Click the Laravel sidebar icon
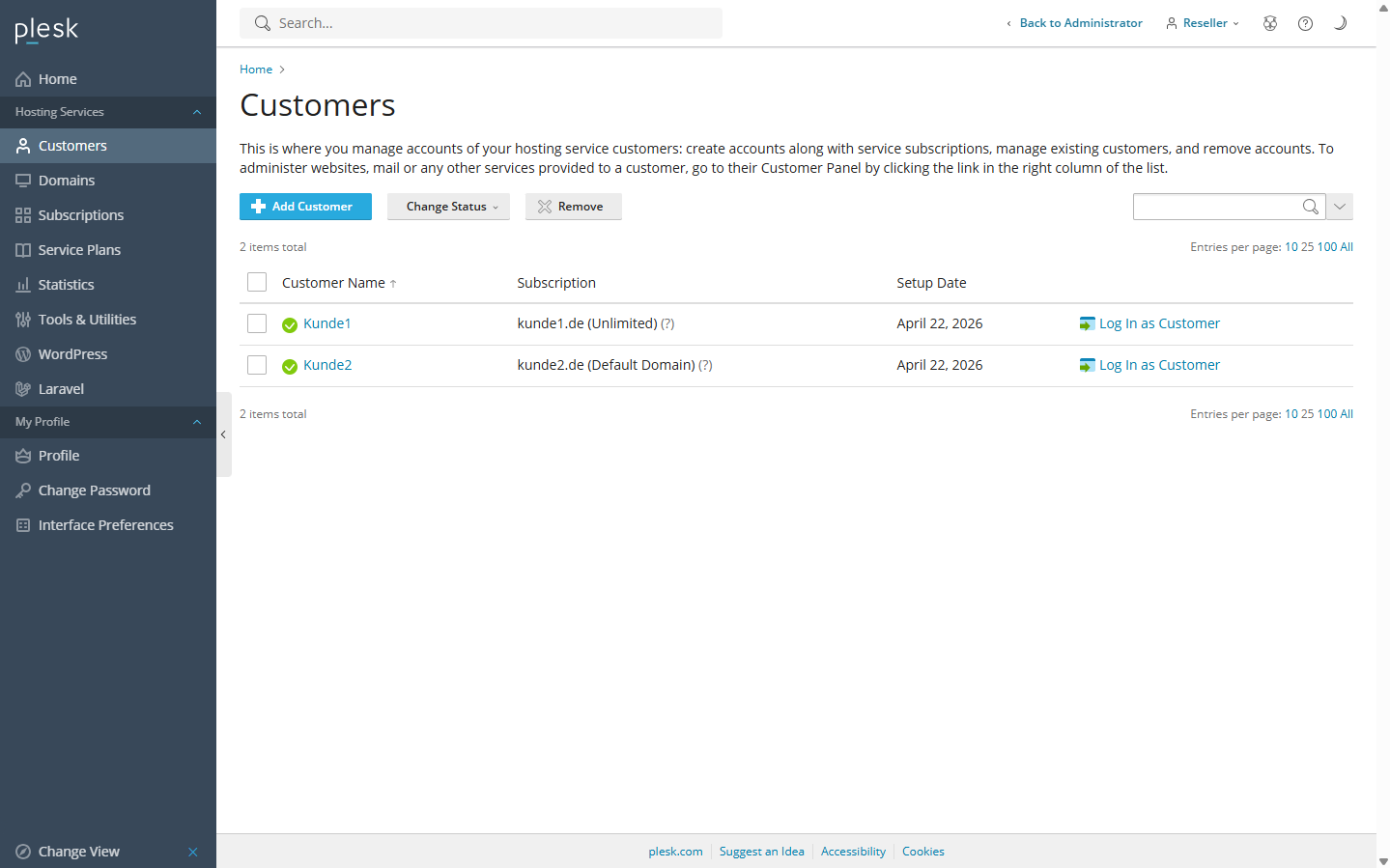 (x=23, y=389)
